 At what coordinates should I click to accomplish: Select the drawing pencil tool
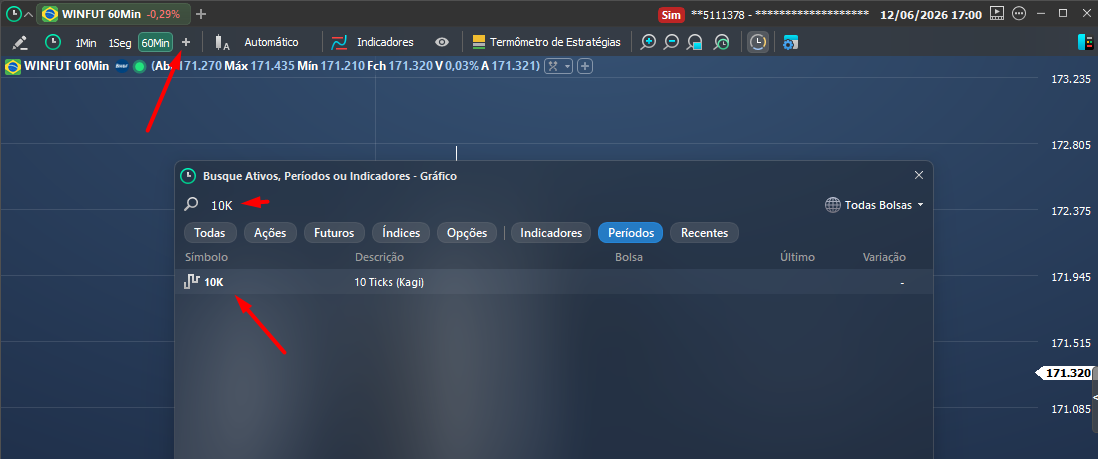[x=21, y=42]
